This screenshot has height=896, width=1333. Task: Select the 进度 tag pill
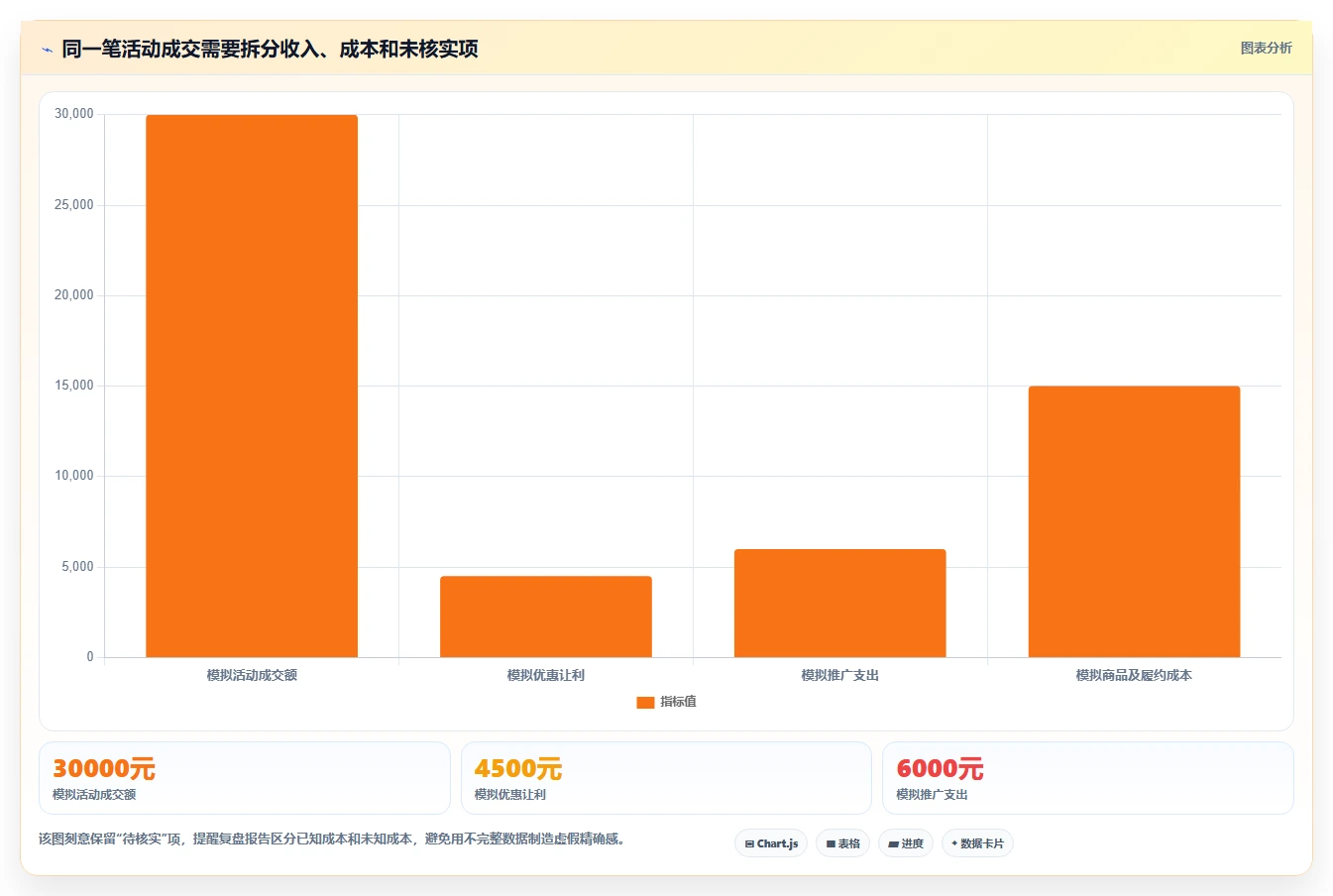pyautogui.click(x=906, y=843)
